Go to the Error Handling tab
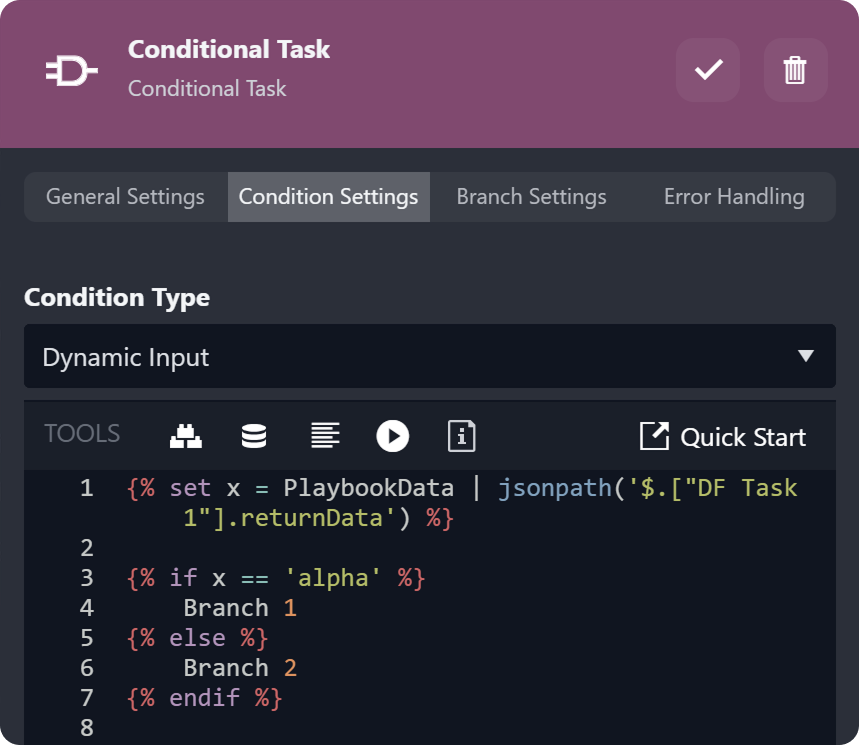The width and height of the screenshot is (859, 745). click(734, 197)
